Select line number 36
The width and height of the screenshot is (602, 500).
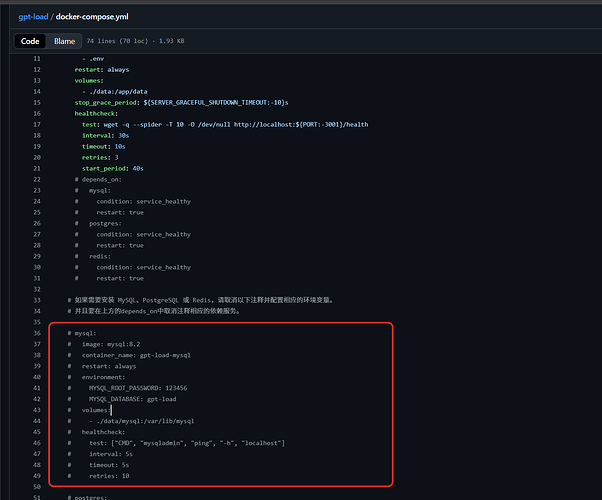[37, 333]
